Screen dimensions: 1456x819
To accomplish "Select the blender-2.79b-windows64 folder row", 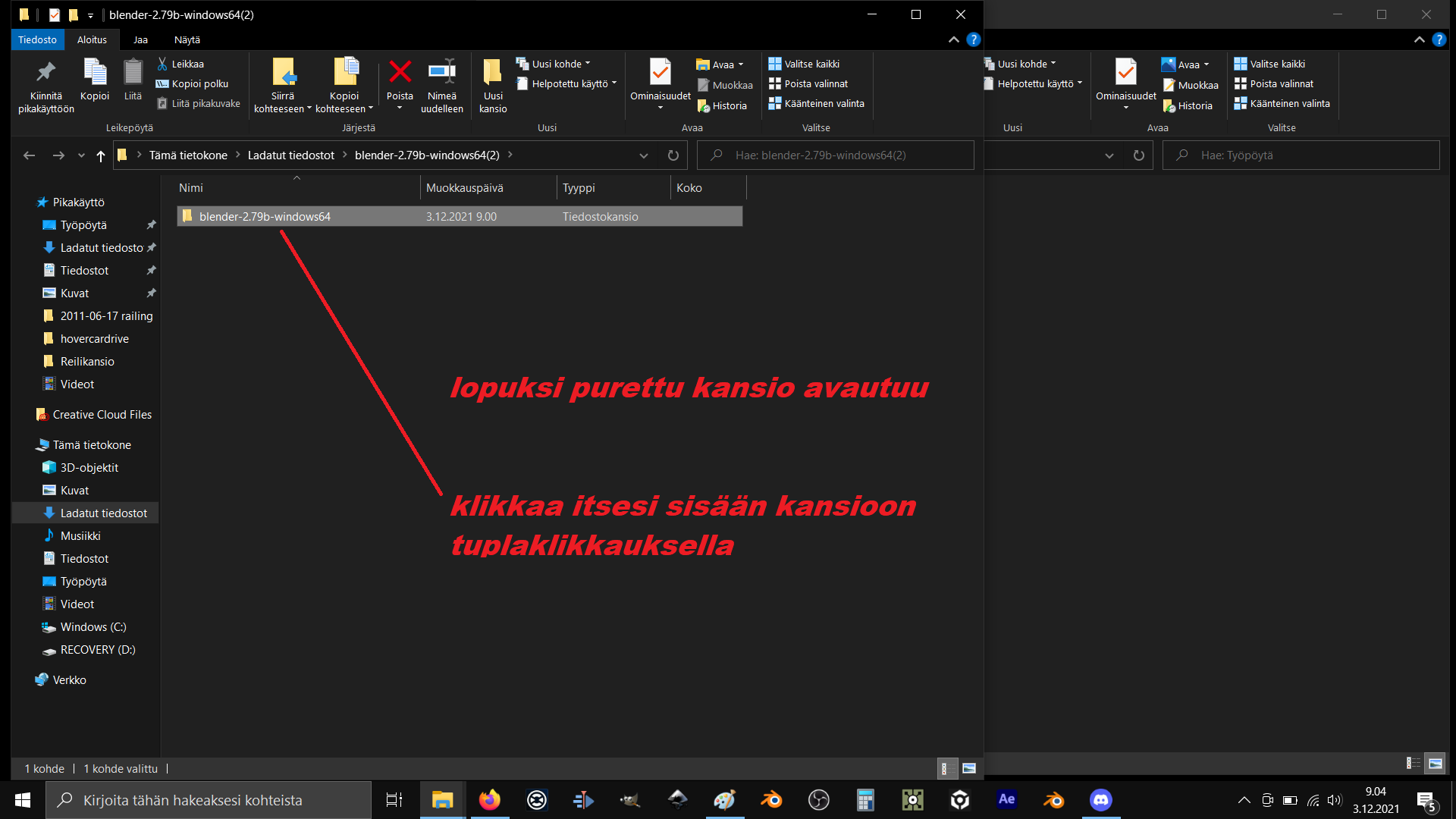I will pyautogui.click(x=265, y=217).
